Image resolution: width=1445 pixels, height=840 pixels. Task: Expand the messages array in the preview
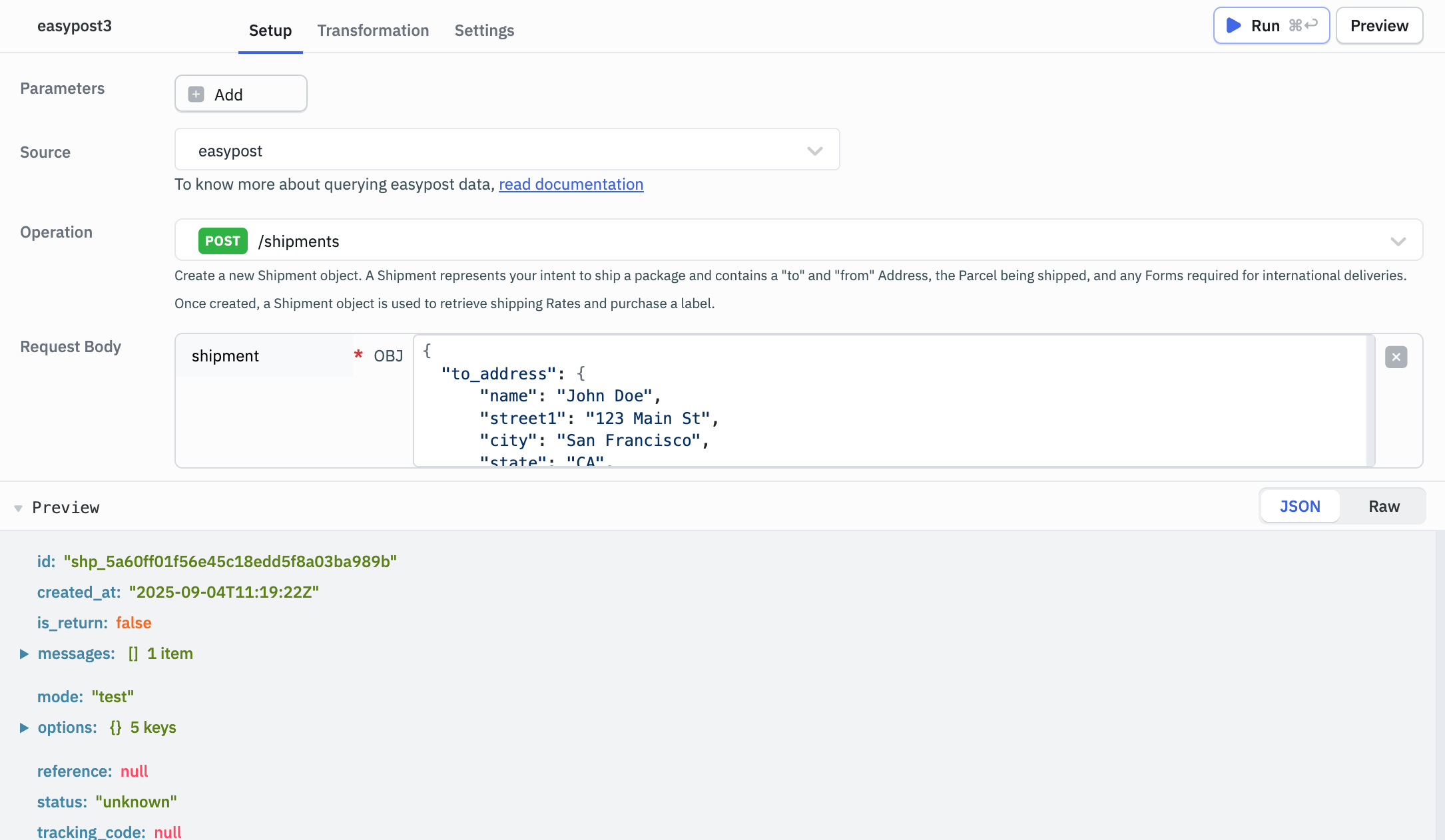coord(25,653)
